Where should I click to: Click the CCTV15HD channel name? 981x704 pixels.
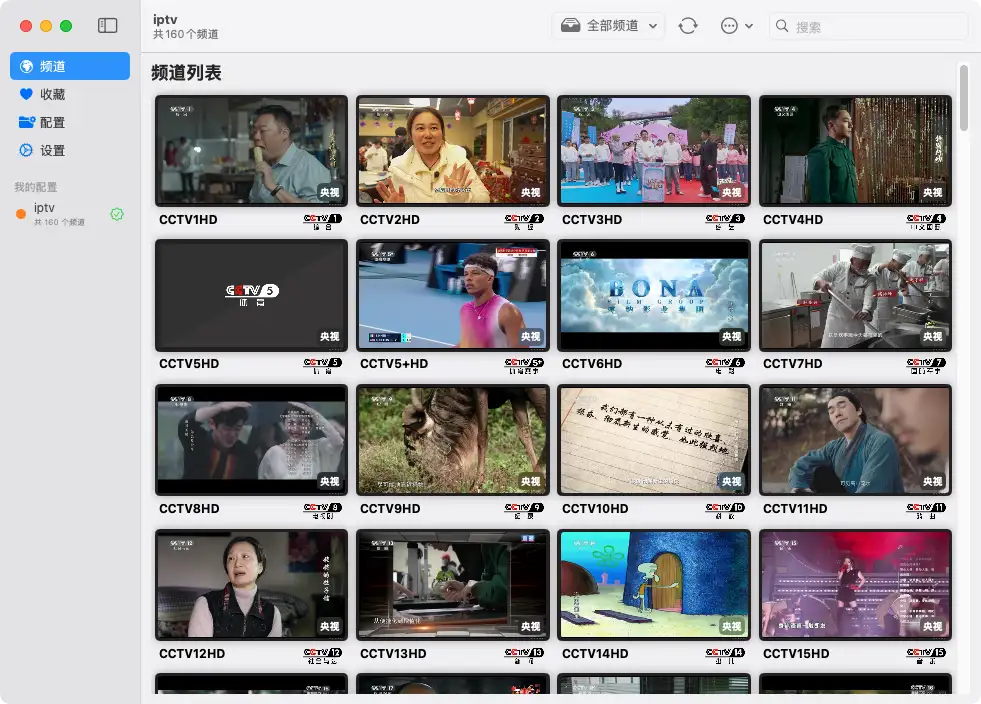click(x=796, y=653)
